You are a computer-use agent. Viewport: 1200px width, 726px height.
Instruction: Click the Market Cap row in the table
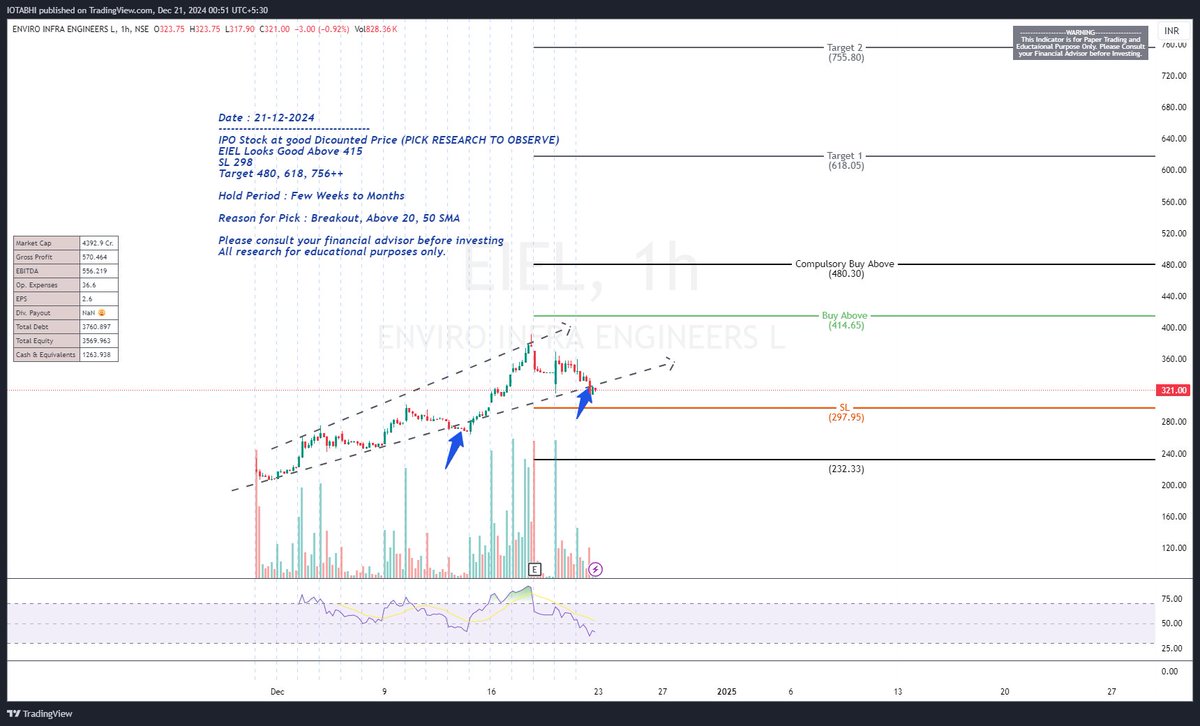click(65, 243)
